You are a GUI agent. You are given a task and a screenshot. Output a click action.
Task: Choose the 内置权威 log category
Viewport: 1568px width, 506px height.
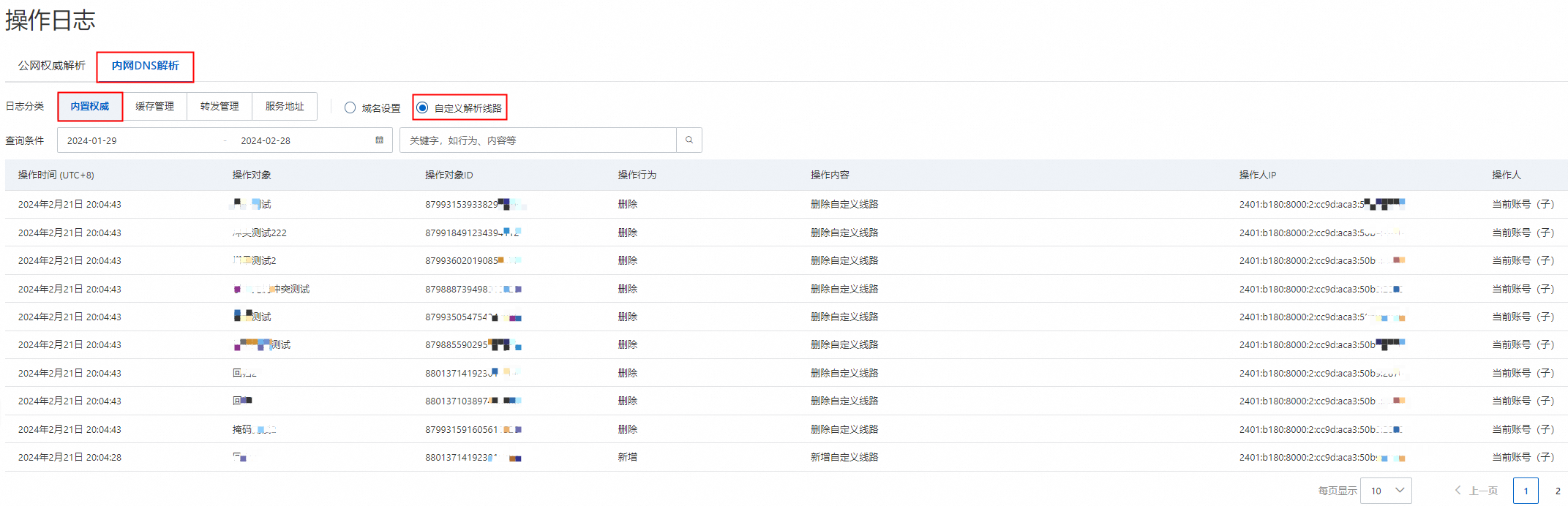tap(90, 106)
